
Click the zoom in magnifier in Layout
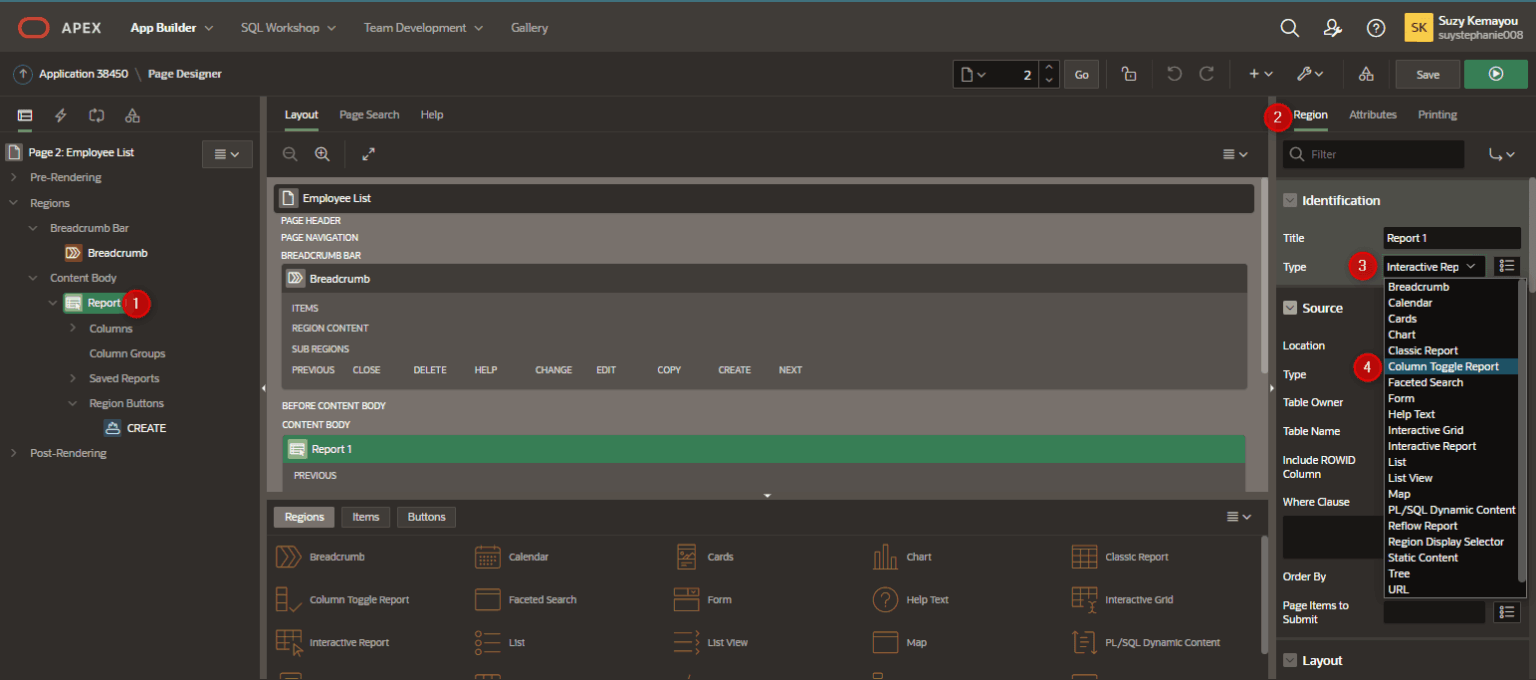coord(322,154)
